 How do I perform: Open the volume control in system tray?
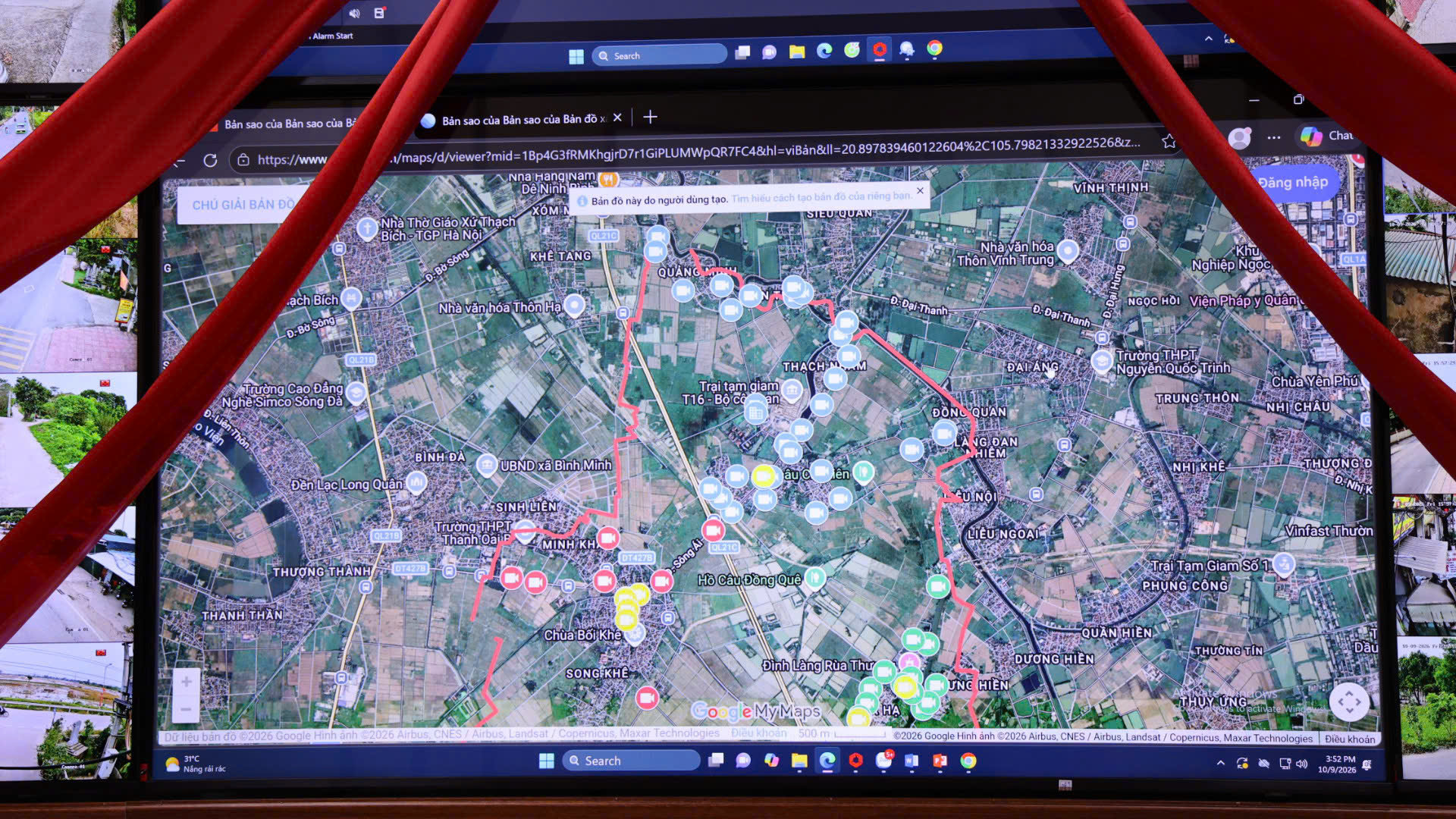[x=1303, y=764]
